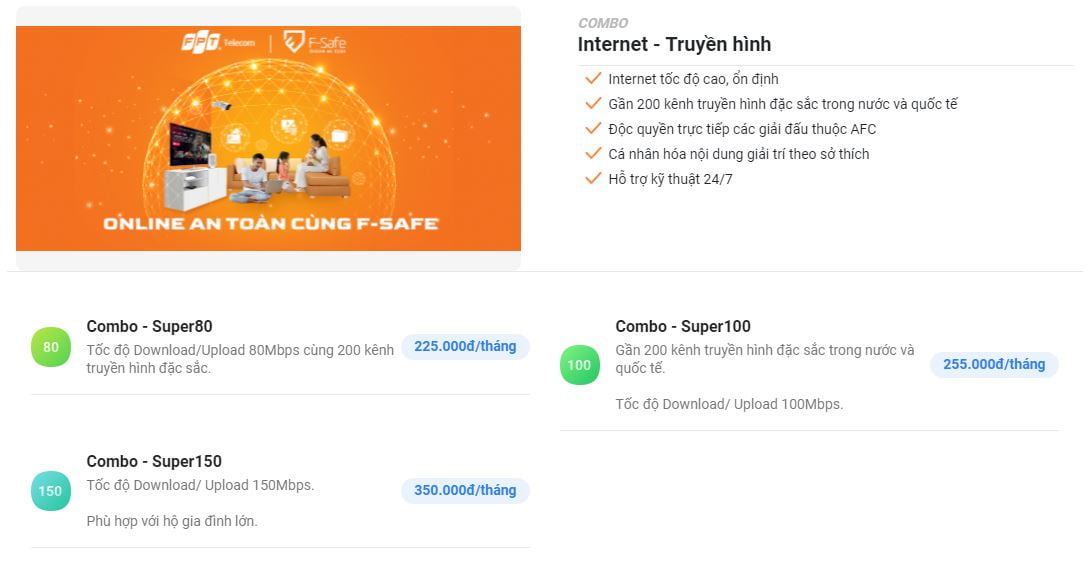Click the ONLINE AN TOÀN CÙNG F-SAFE slogan

(270, 223)
